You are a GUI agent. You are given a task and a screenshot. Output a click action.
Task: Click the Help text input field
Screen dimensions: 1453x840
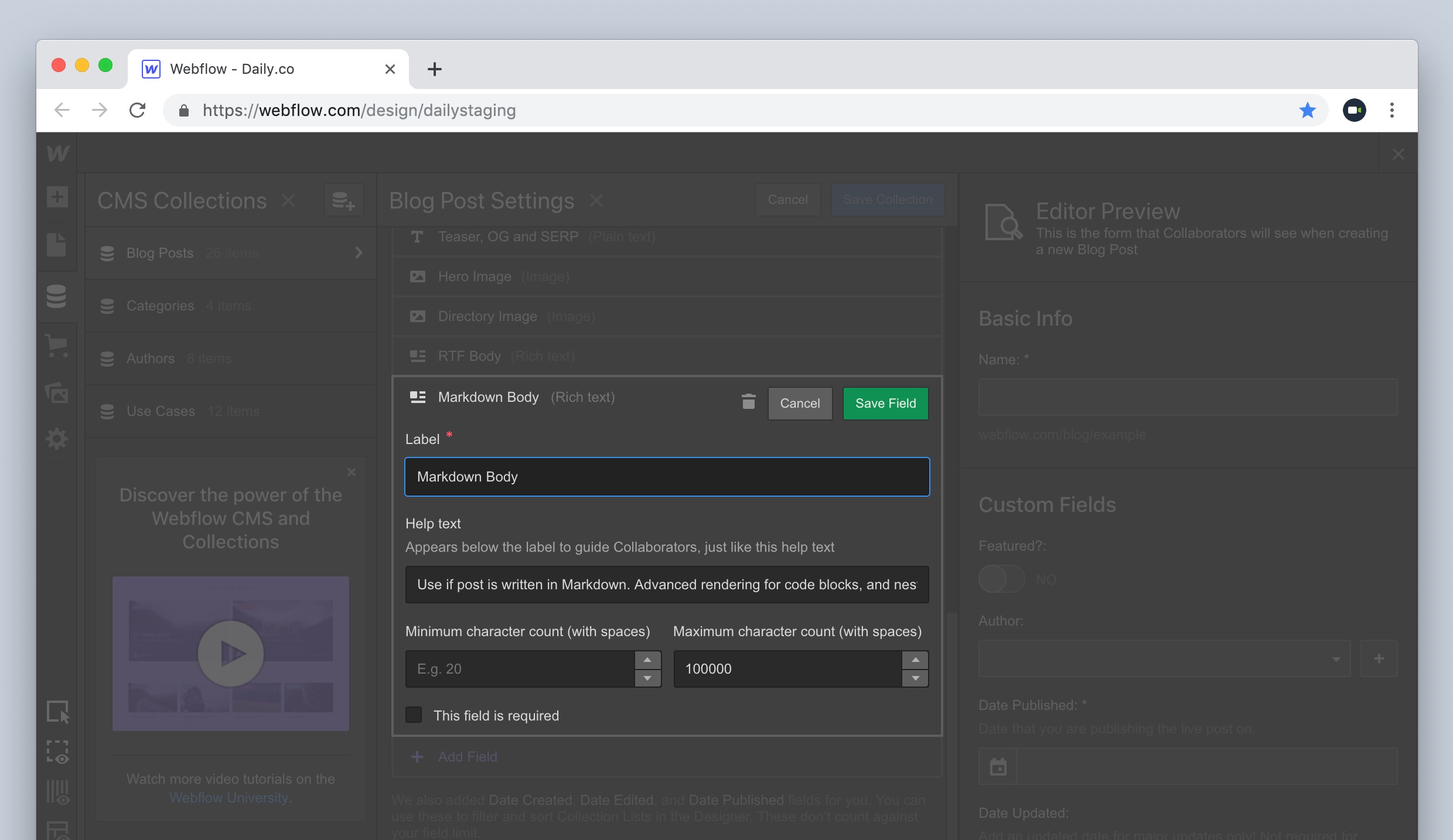(x=667, y=585)
